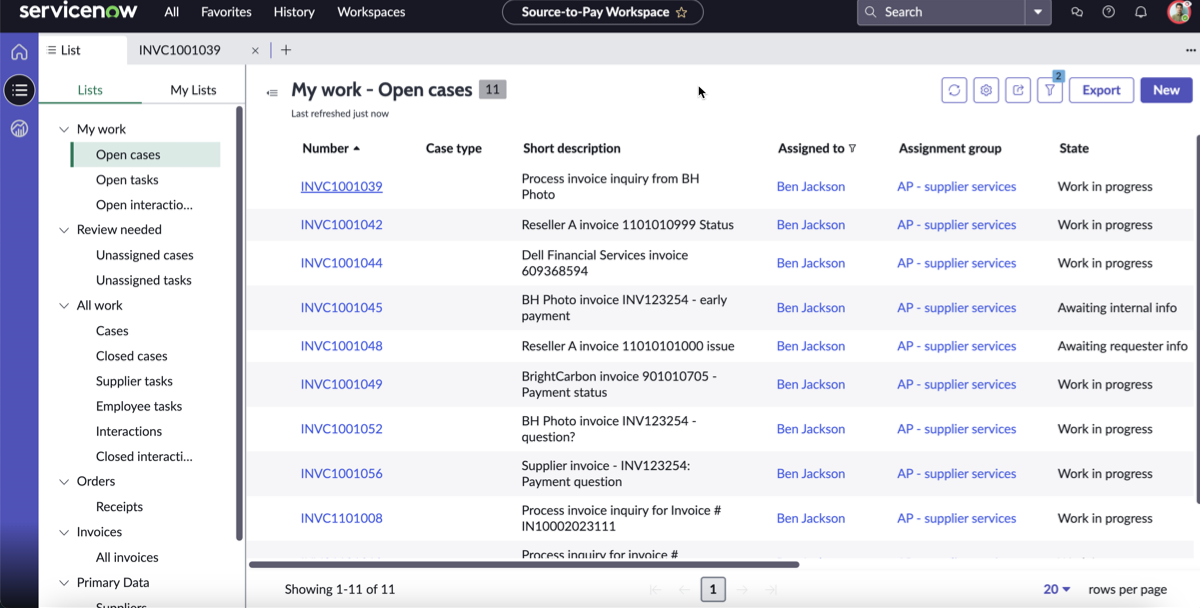1200x608 pixels.
Task: Switch to INVC1001039 tab
Action: (180, 50)
